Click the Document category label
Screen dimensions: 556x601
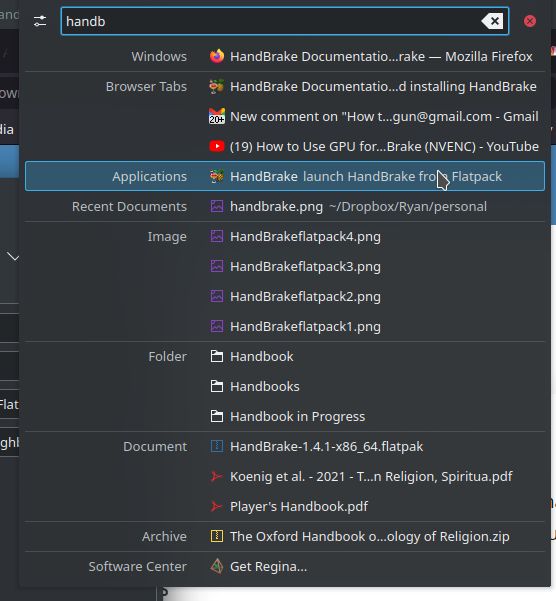(155, 447)
